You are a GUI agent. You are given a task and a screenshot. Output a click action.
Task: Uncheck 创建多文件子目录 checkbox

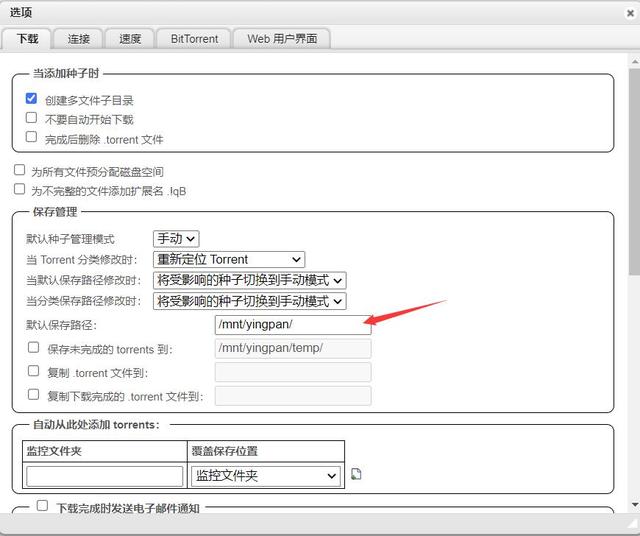[32, 99]
